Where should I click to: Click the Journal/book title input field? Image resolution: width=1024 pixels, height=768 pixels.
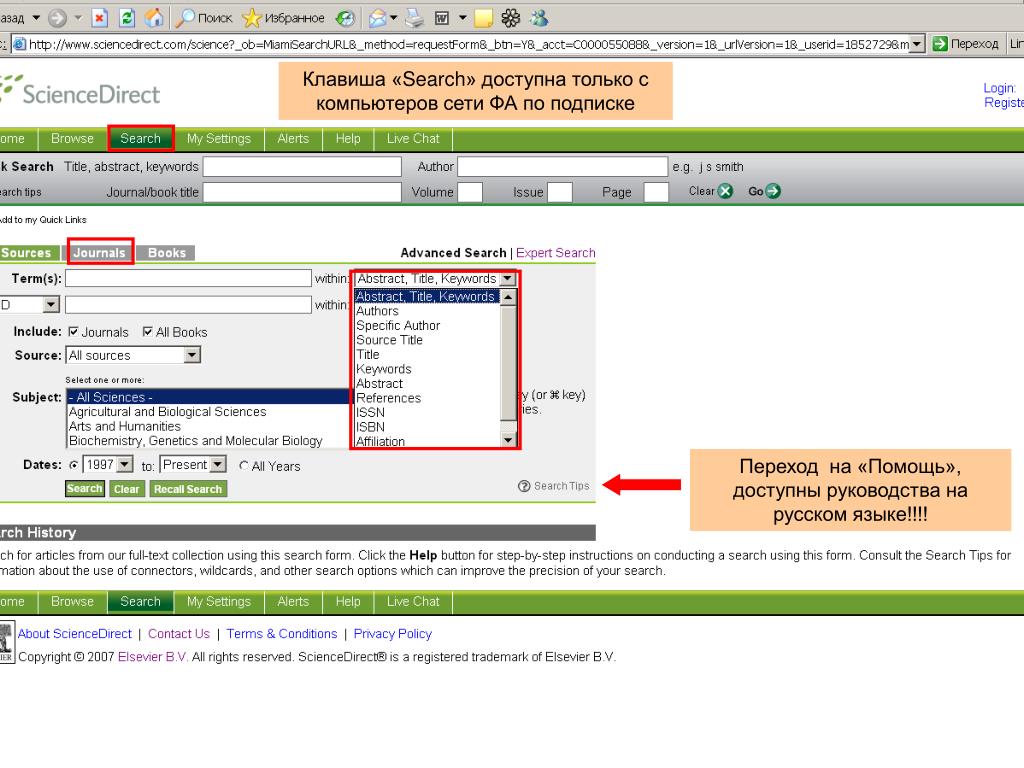302,192
